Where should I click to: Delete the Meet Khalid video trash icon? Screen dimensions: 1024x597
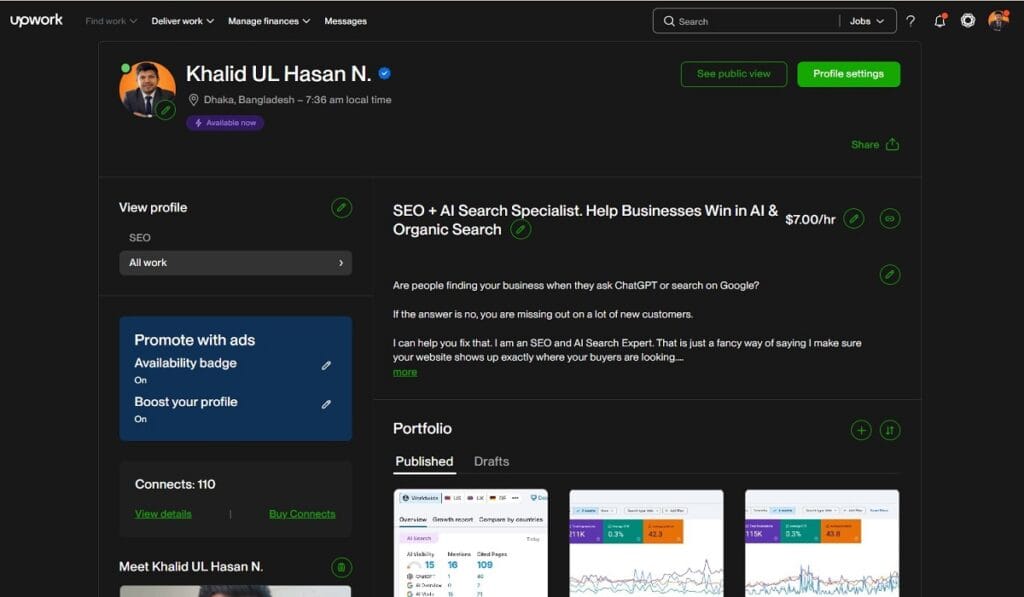pos(341,567)
